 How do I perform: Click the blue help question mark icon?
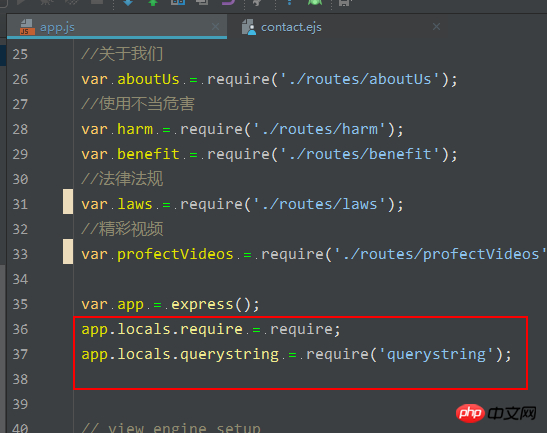coord(289,2)
